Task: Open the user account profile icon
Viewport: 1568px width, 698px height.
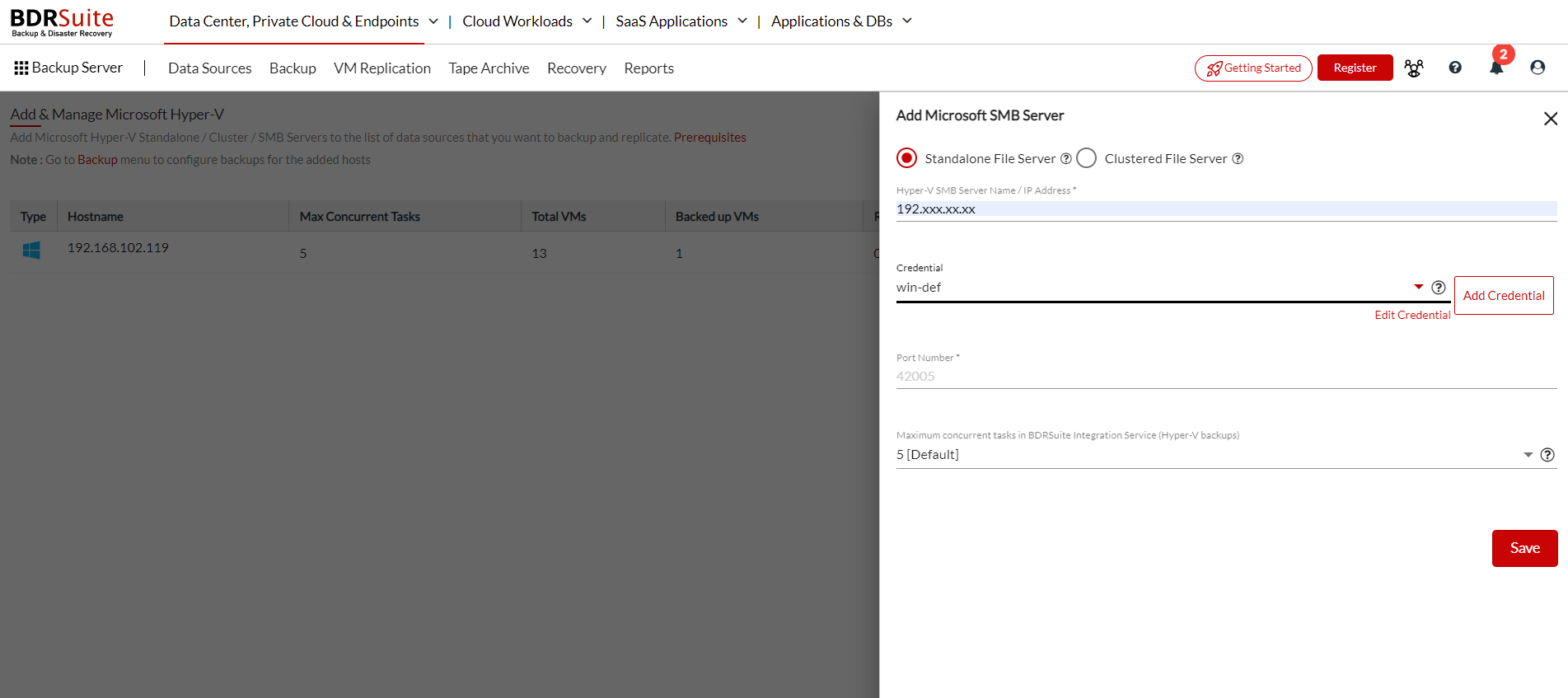Action: (1538, 68)
